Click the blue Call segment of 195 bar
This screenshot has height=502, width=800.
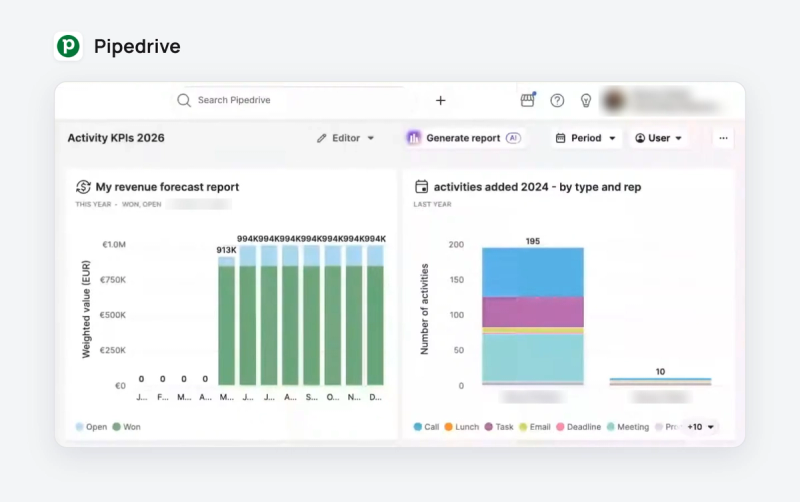pyautogui.click(x=533, y=272)
